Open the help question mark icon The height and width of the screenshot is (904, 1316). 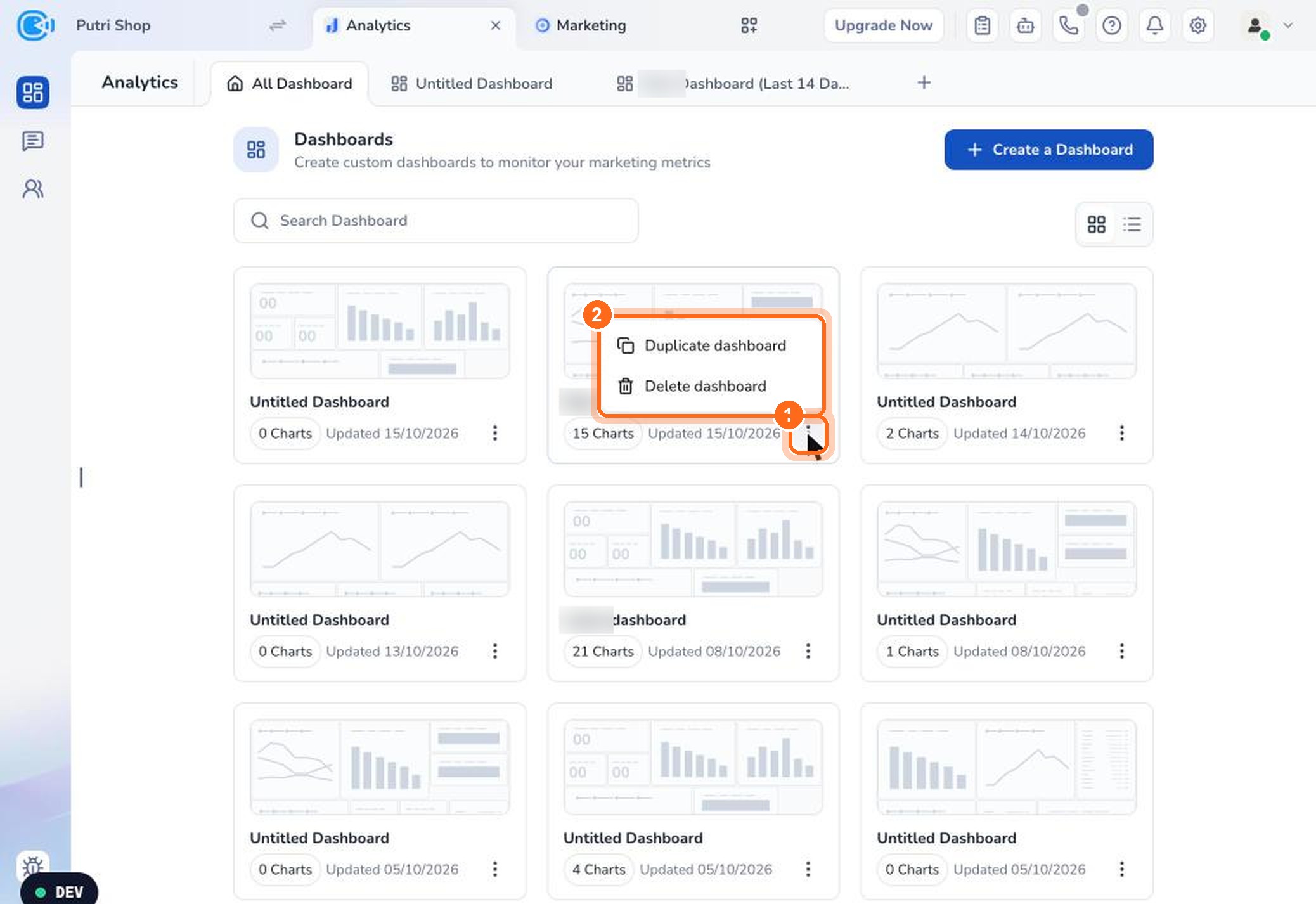coord(1112,25)
